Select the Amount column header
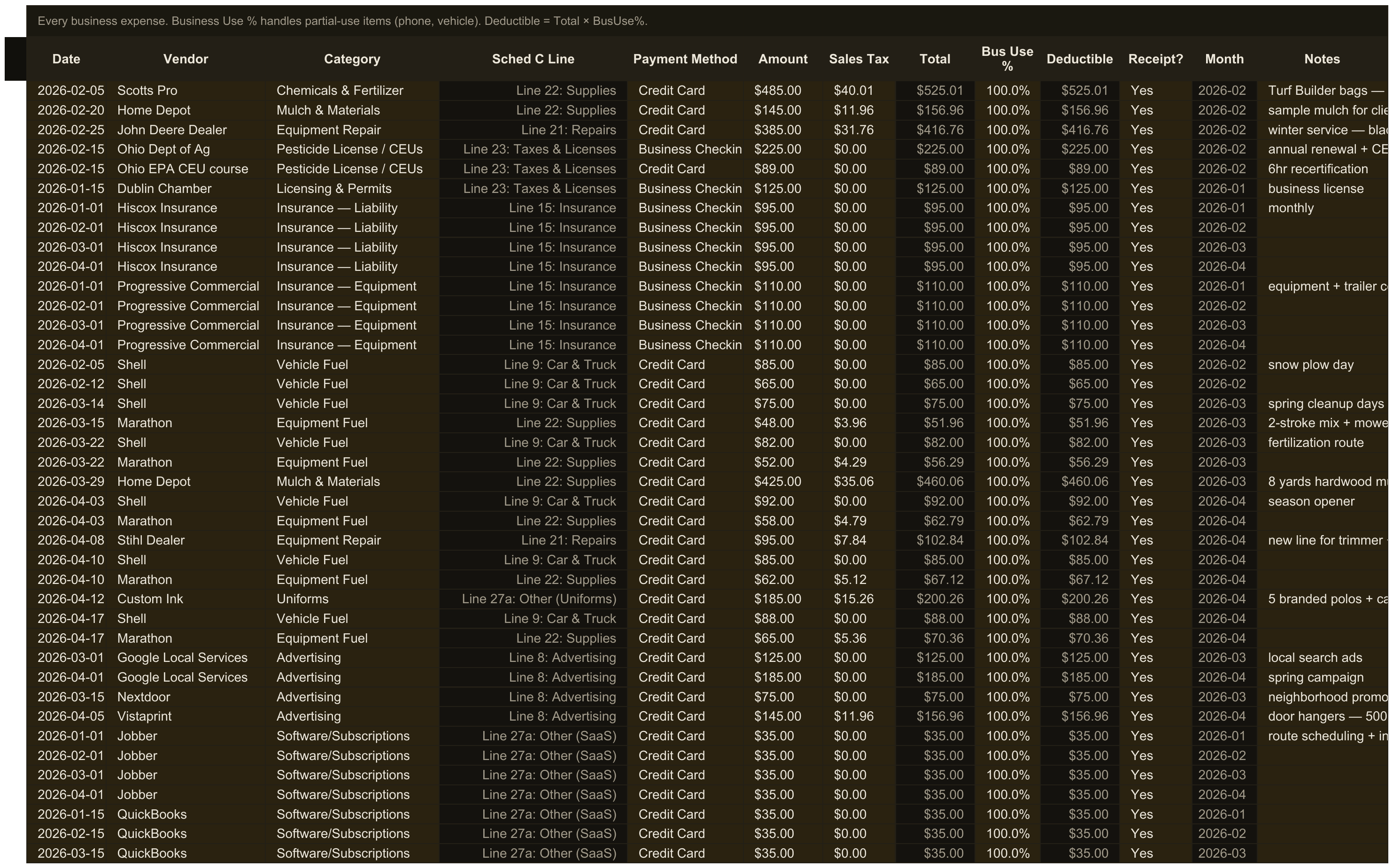The height and width of the screenshot is (868, 1393). (782, 59)
